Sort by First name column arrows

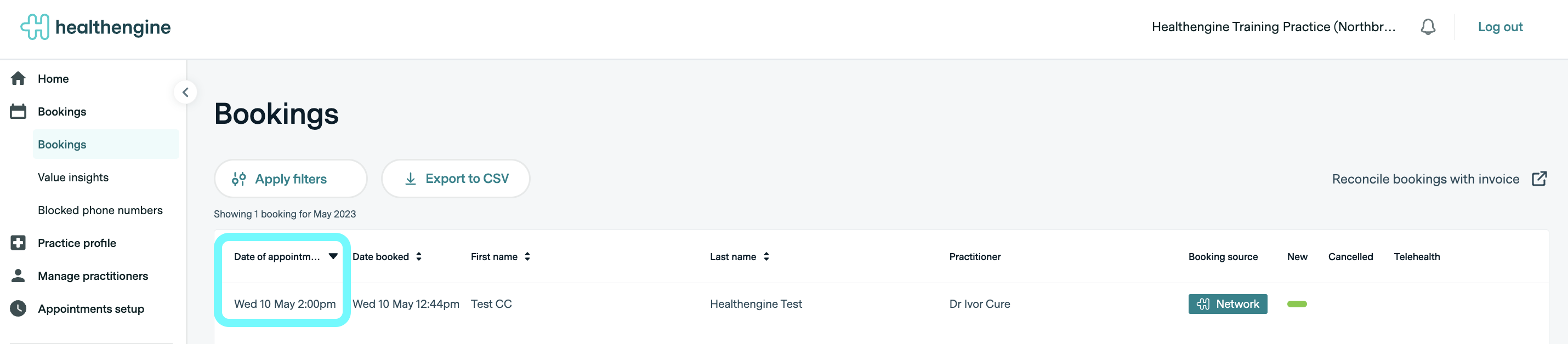pos(527,256)
